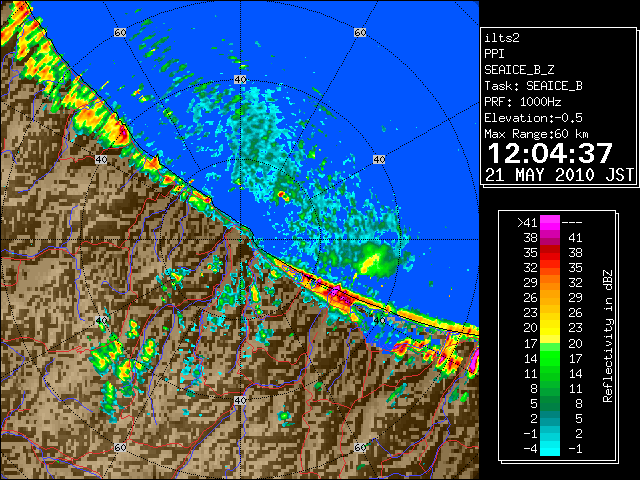Click the 12:04:37 timestamp
This screenshot has width=640, height=480.
[x=550, y=153]
